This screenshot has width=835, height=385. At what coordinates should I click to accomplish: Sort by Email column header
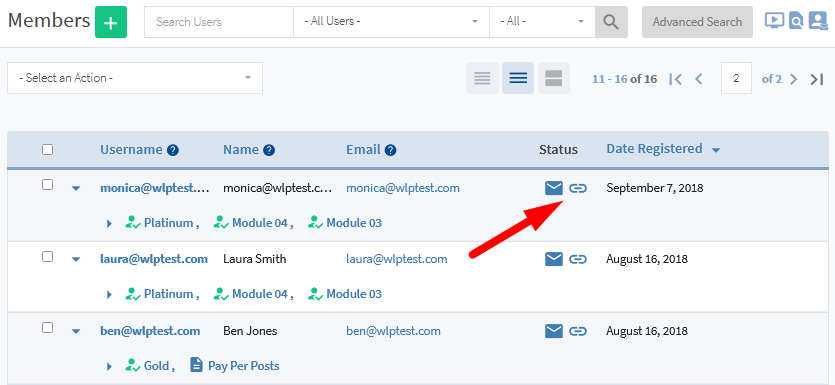click(363, 150)
